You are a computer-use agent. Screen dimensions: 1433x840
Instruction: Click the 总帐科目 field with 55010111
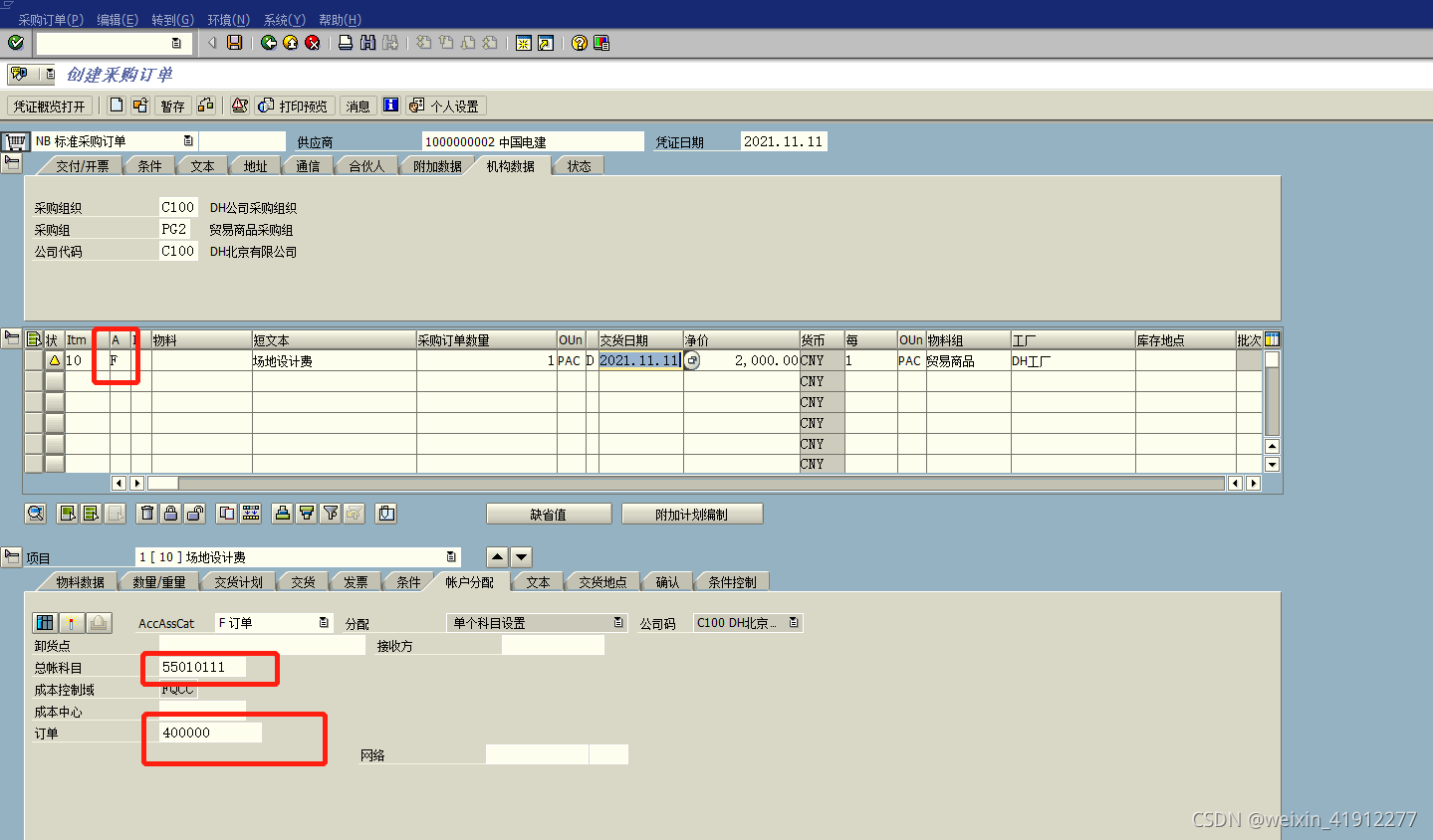click(202, 667)
